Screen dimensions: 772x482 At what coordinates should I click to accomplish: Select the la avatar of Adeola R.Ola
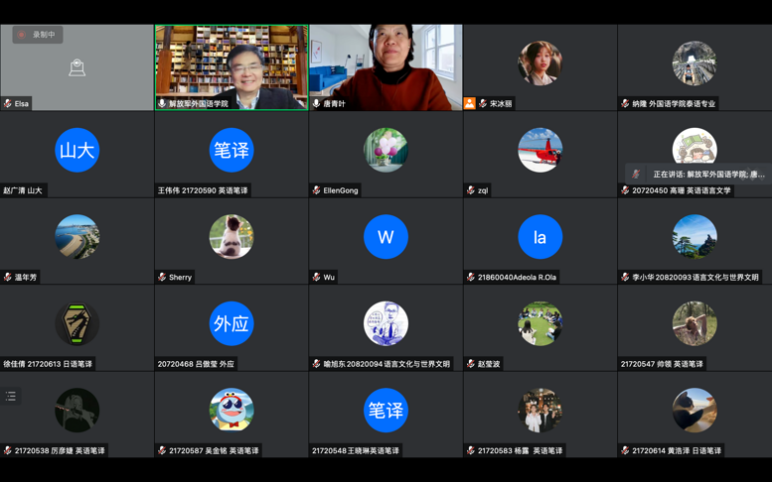(540, 237)
